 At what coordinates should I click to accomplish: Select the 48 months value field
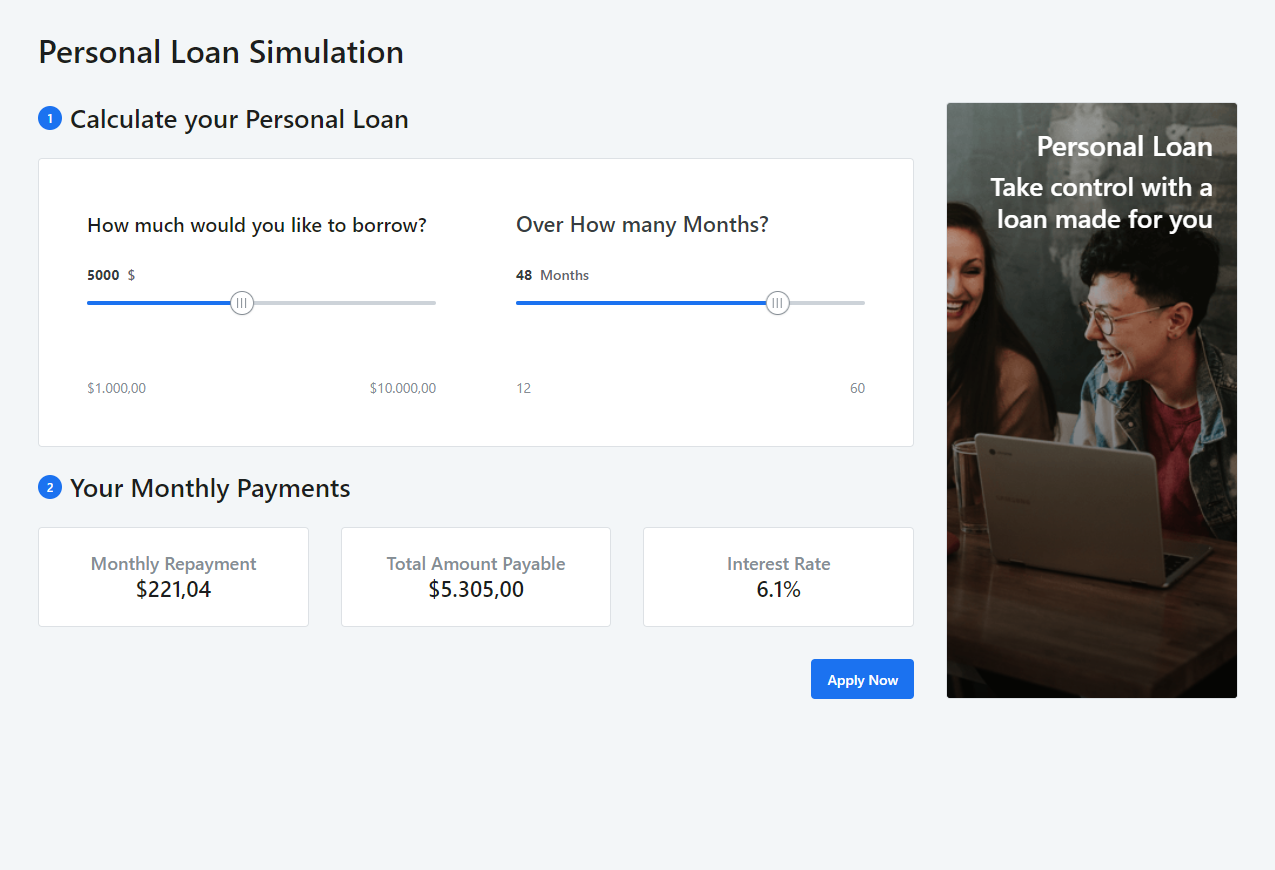pyautogui.click(x=524, y=275)
